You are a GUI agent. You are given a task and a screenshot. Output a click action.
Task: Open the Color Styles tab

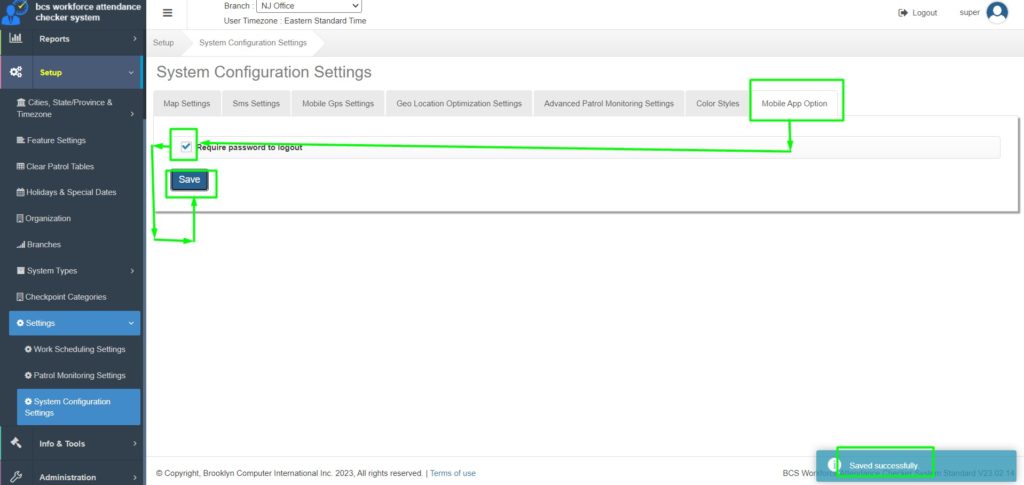click(x=717, y=104)
